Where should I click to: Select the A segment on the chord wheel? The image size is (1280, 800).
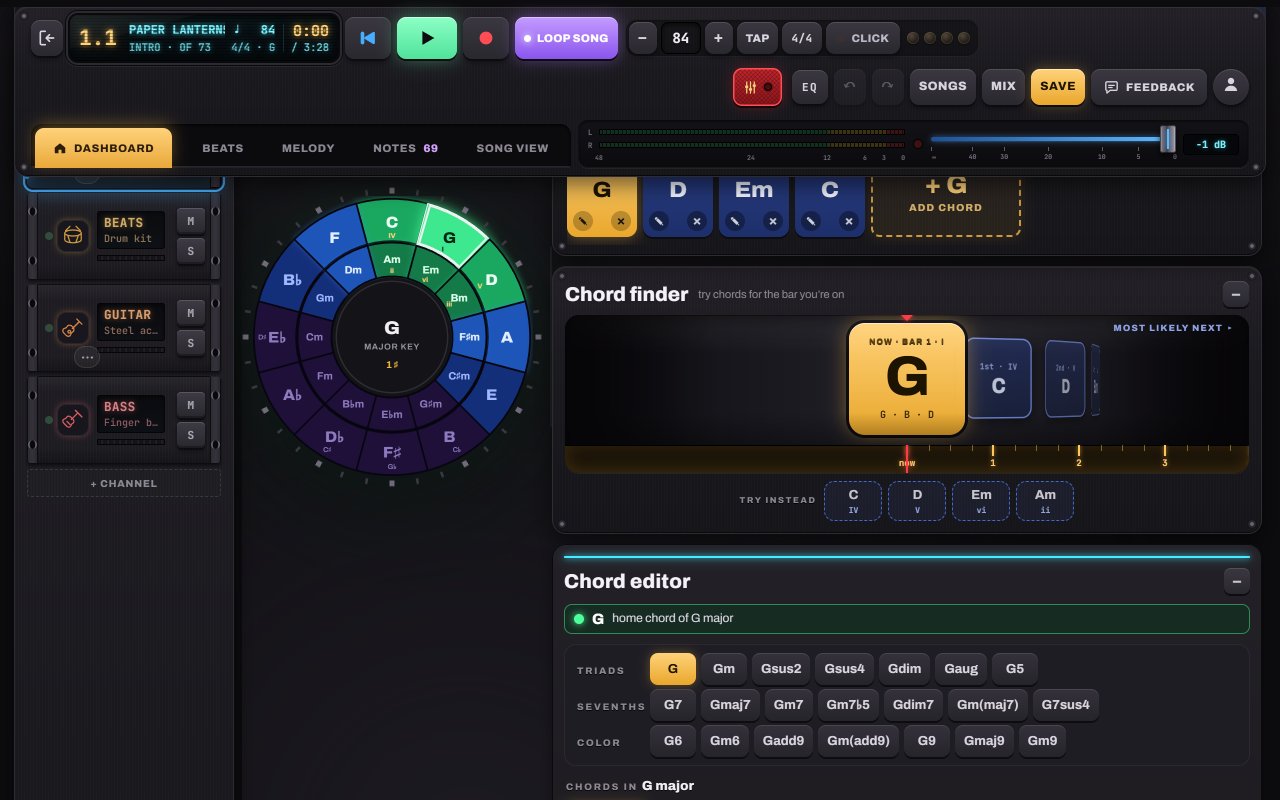[507, 338]
